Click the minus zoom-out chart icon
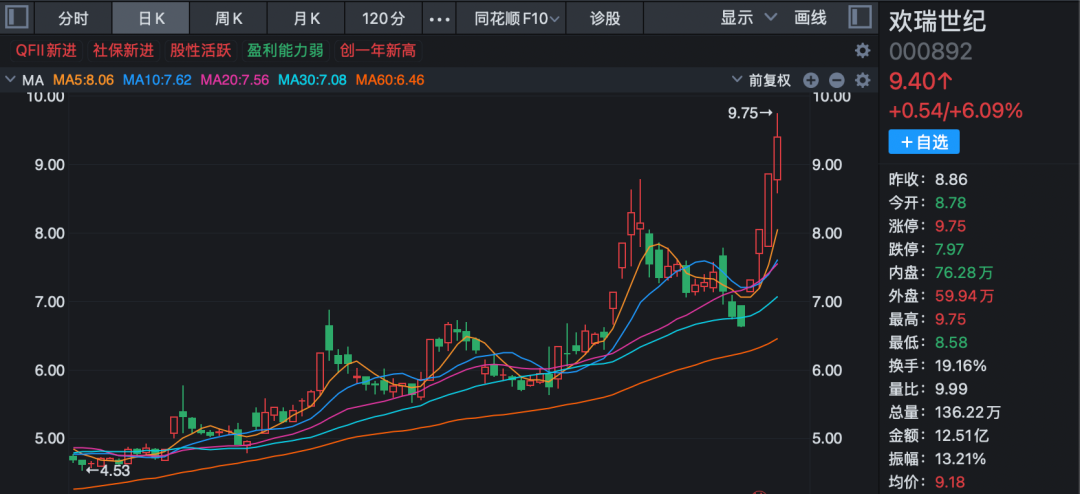 click(837, 80)
